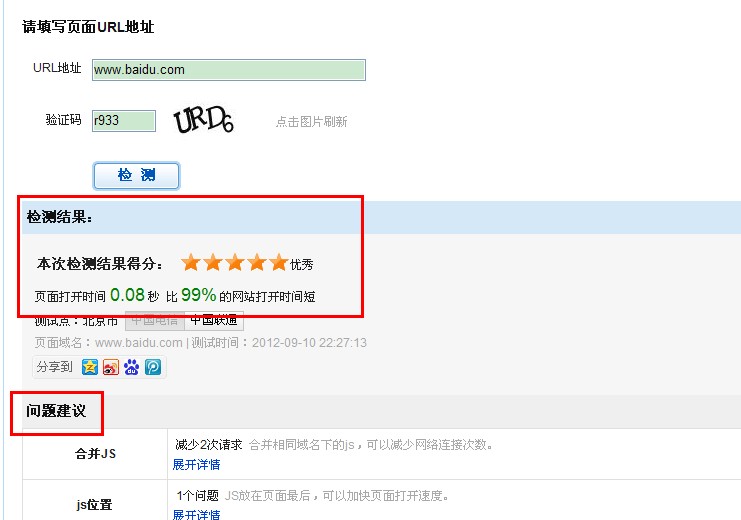Click the 问题建议 section heading
Image resolution: width=741 pixels, height=520 pixels.
[56, 411]
